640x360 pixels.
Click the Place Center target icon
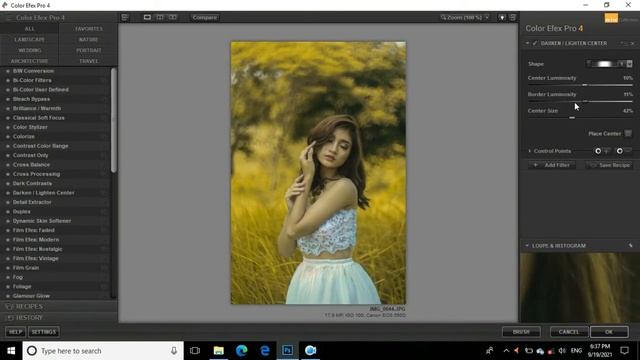click(x=628, y=133)
